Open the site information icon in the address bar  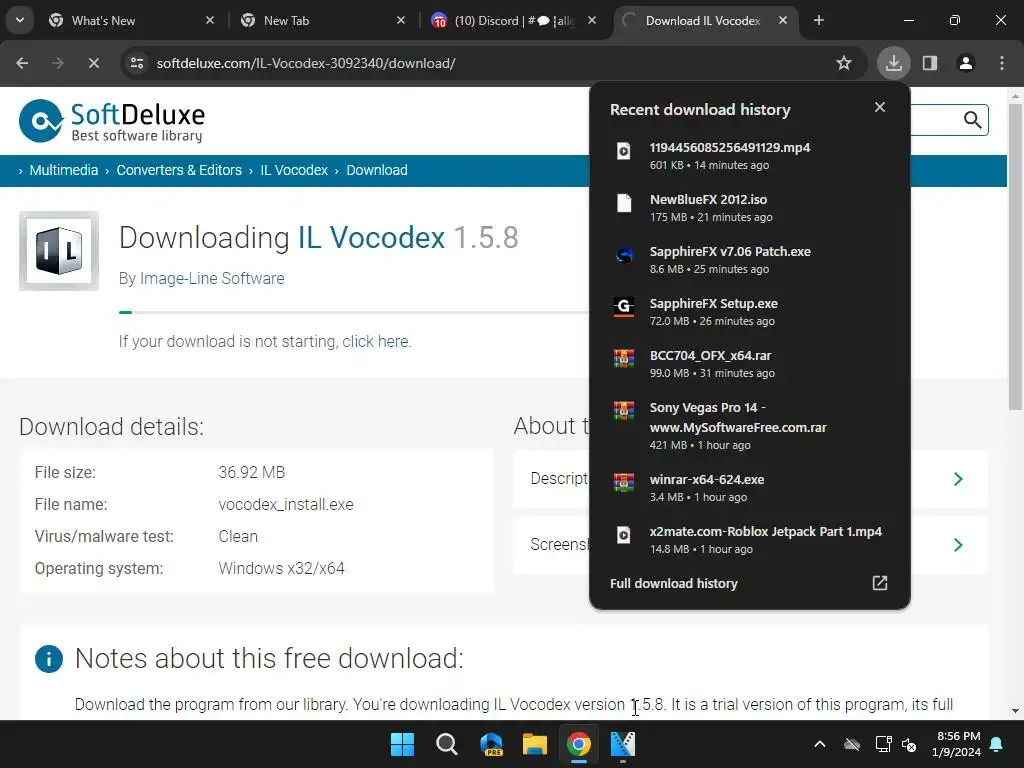tap(137, 63)
